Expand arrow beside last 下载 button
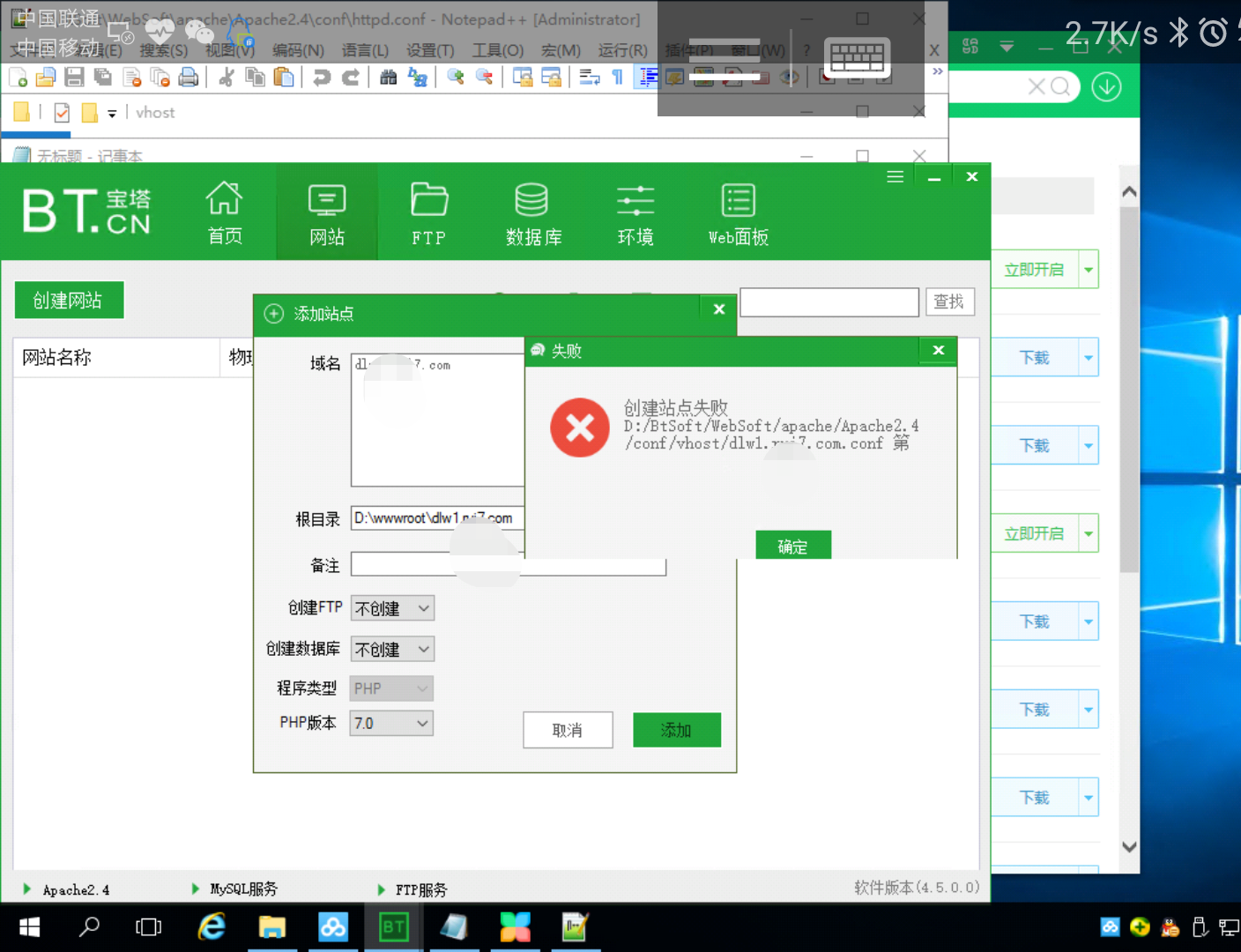Image resolution: width=1241 pixels, height=952 pixels. point(1089,797)
